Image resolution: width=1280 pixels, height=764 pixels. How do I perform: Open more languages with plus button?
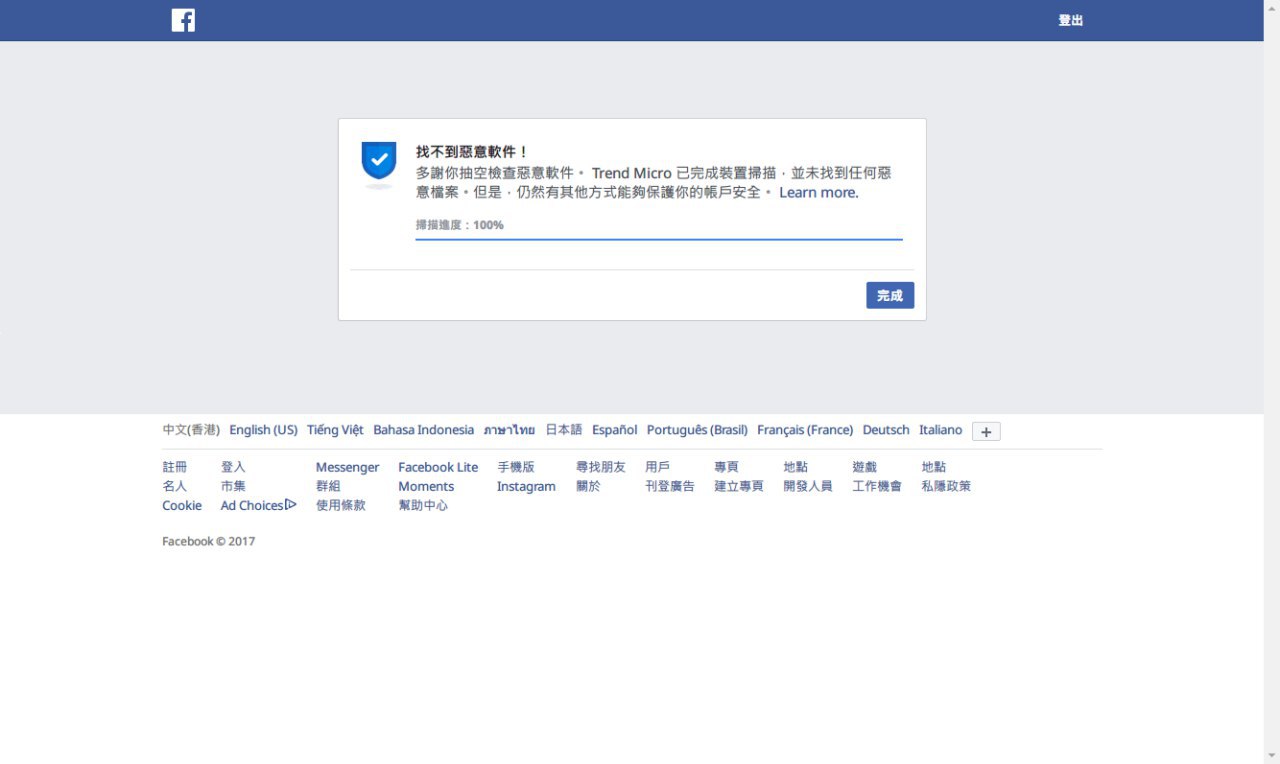coord(986,431)
